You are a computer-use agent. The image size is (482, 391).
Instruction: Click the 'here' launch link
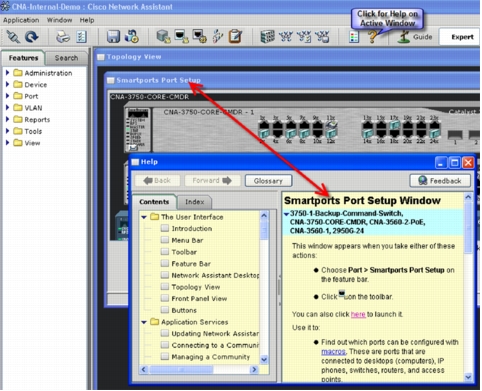click(358, 314)
